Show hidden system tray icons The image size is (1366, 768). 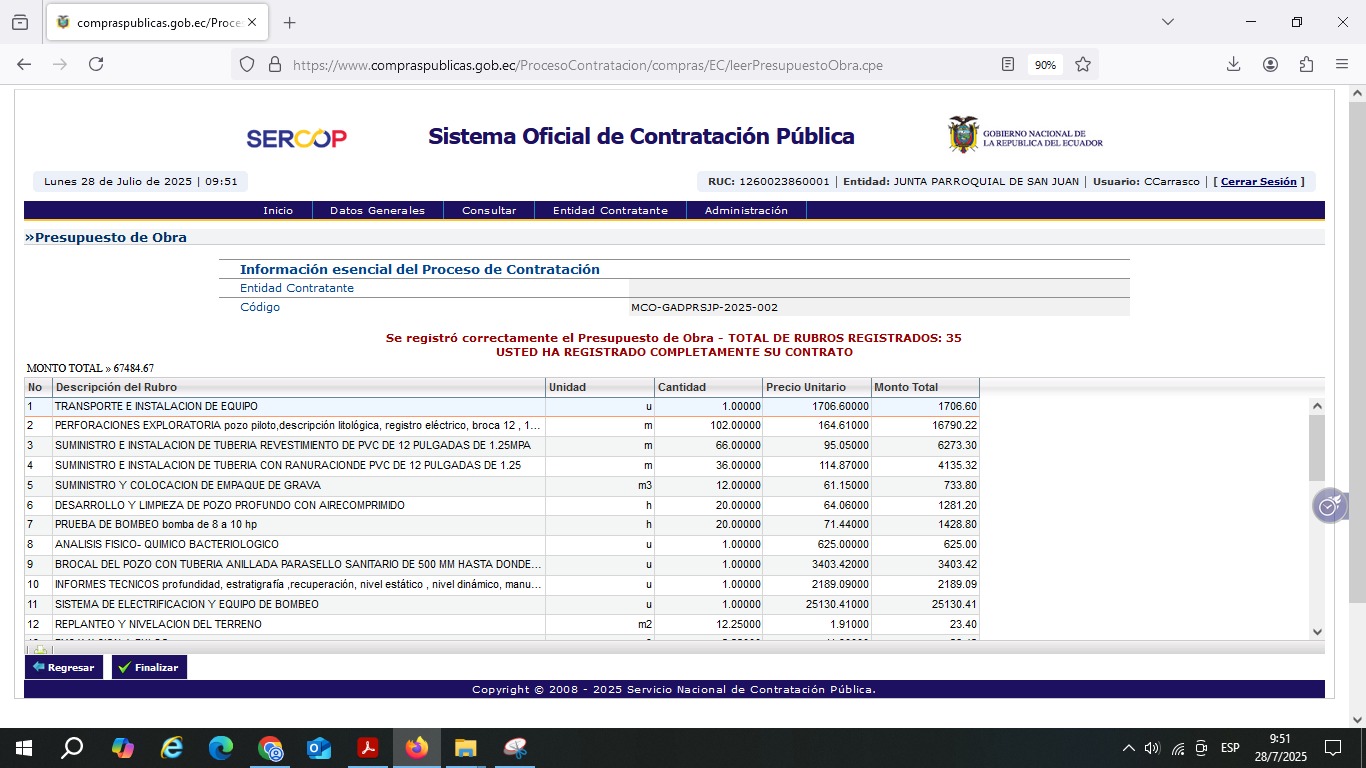(x=1129, y=748)
